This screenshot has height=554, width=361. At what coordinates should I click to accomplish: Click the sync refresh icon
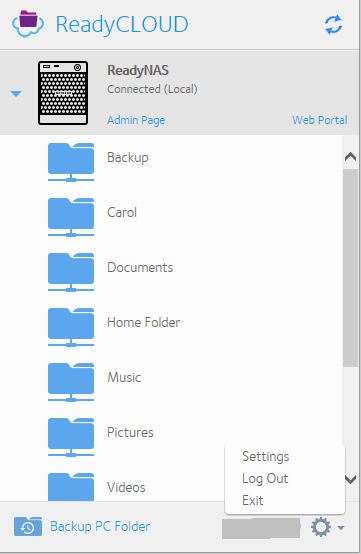pyautogui.click(x=333, y=25)
